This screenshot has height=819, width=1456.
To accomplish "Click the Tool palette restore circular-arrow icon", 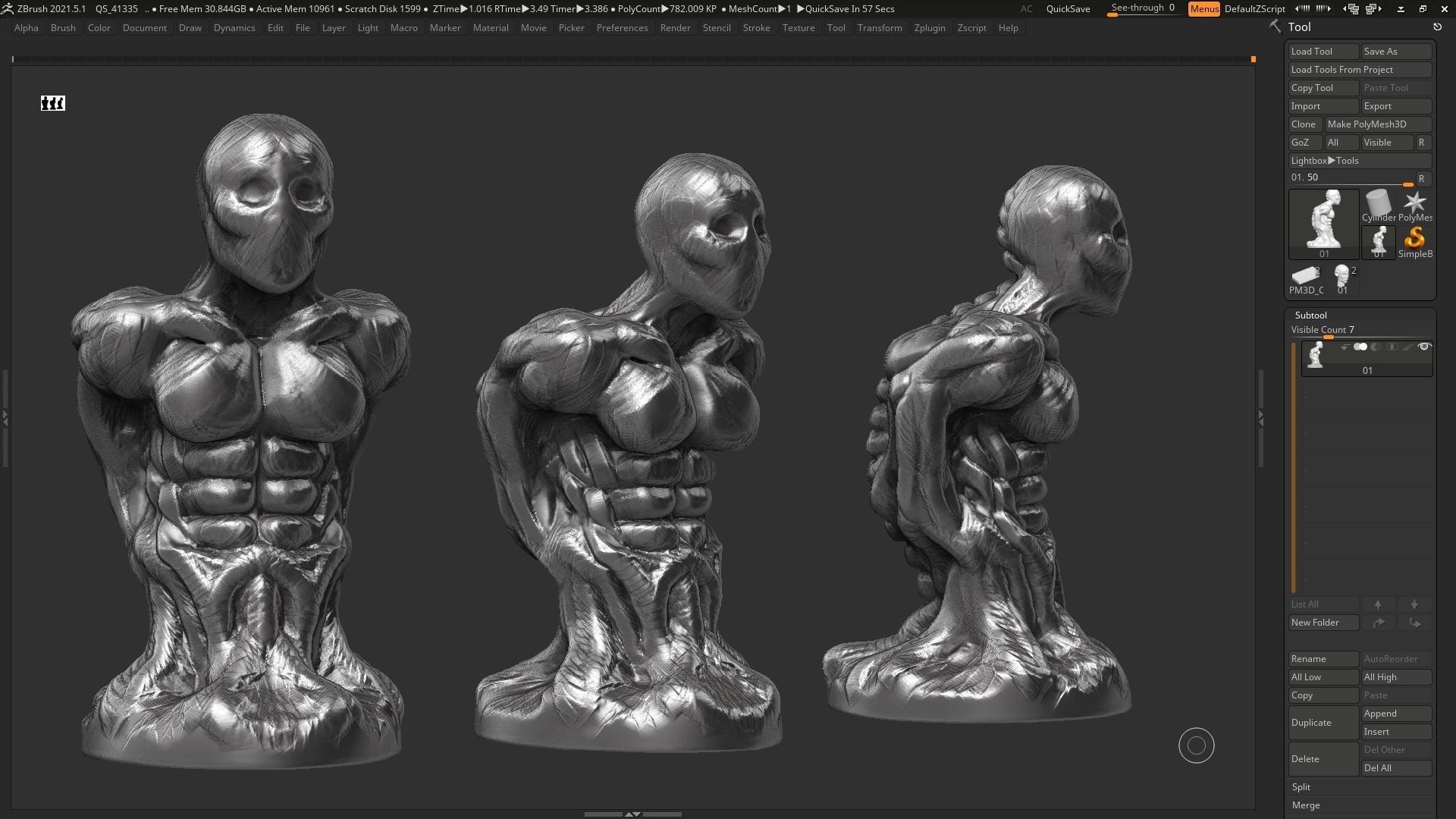I will pyautogui.click(x=1437, y=27).
